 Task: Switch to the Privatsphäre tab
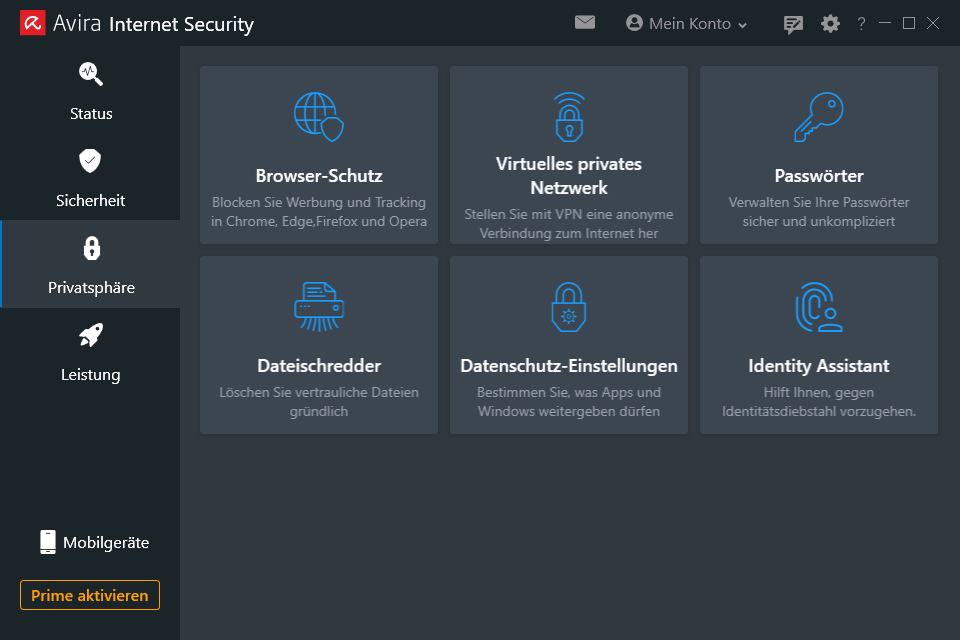[x=91, y=264]
